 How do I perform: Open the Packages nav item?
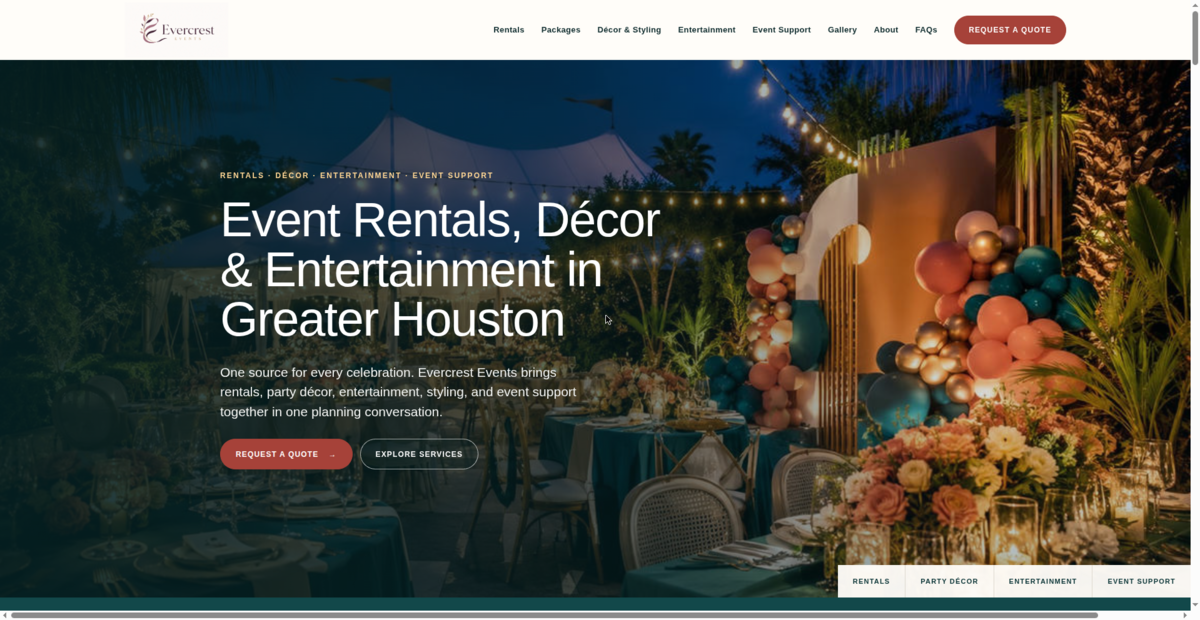coord(561,30)
